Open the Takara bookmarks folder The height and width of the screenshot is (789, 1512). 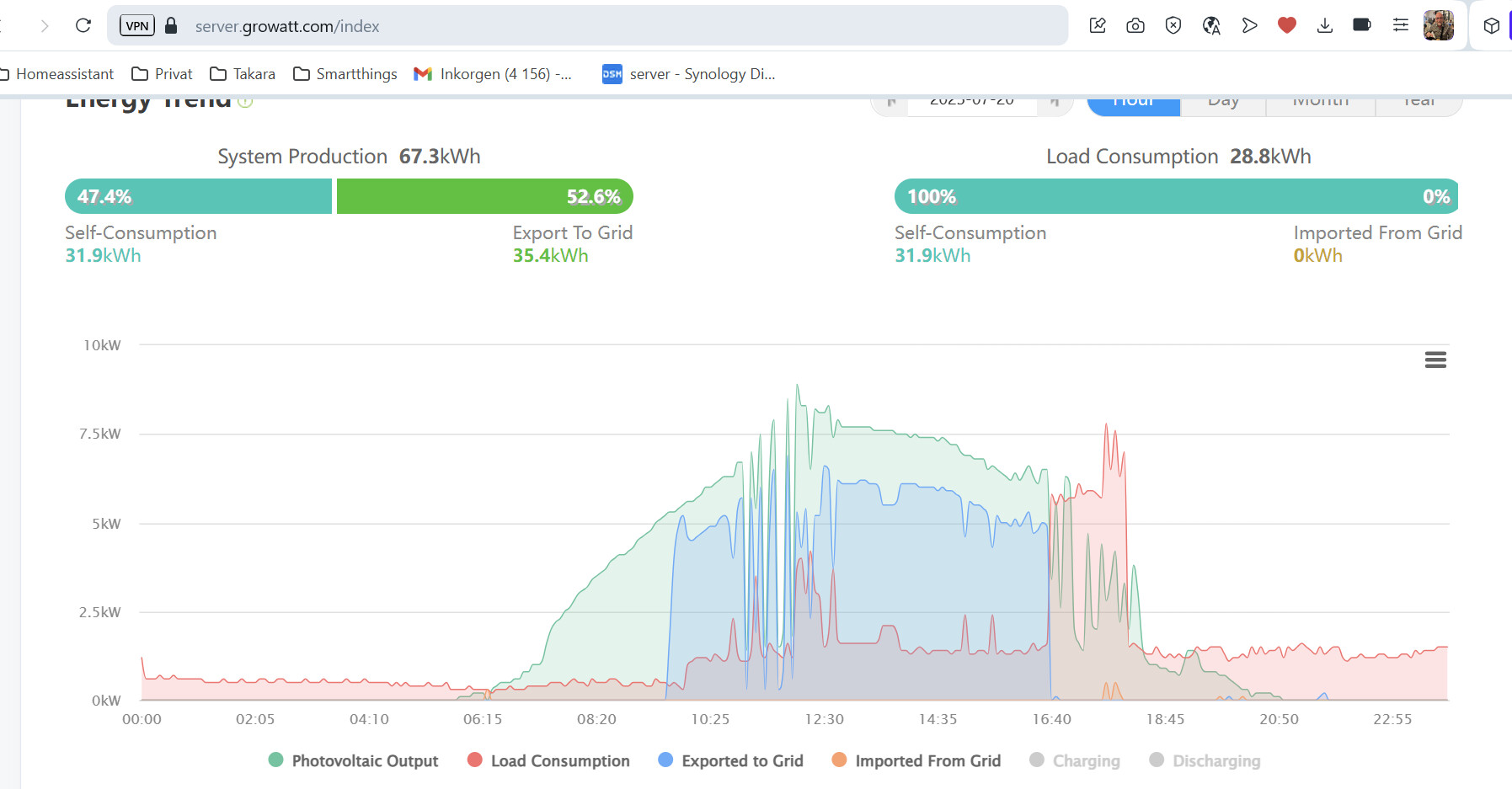243,74
